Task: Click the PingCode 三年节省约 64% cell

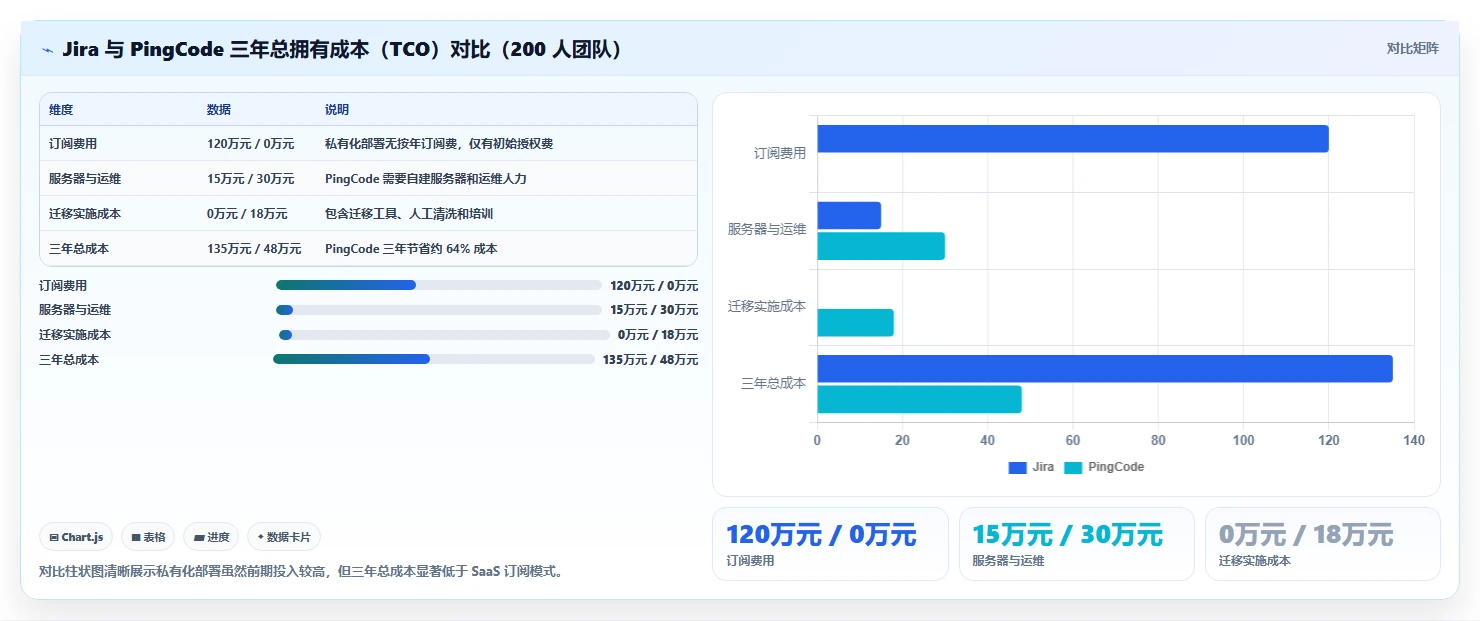Action: (x=411, y=249)
